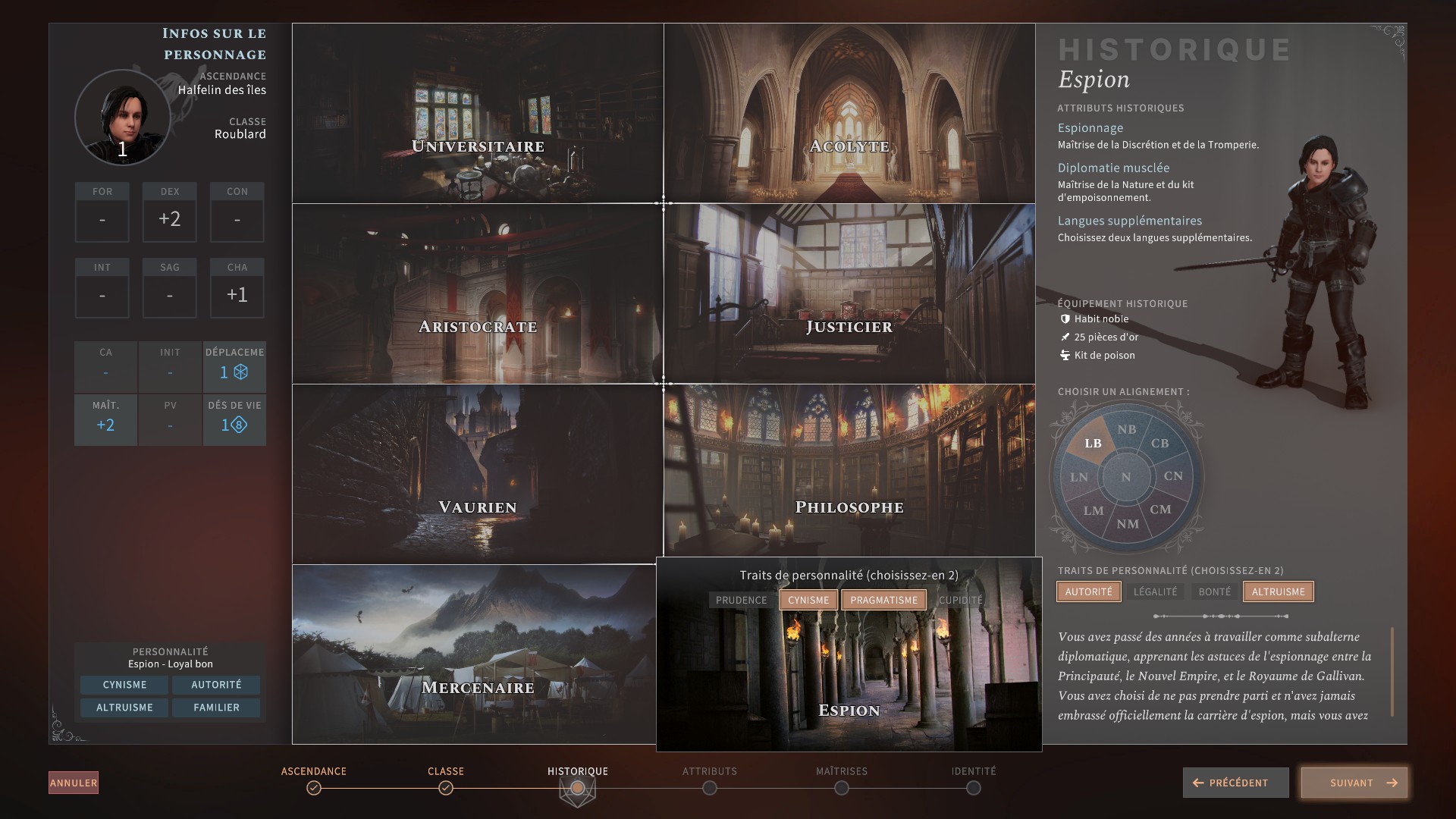Click the PV hit points box

(x=170, y=419)
